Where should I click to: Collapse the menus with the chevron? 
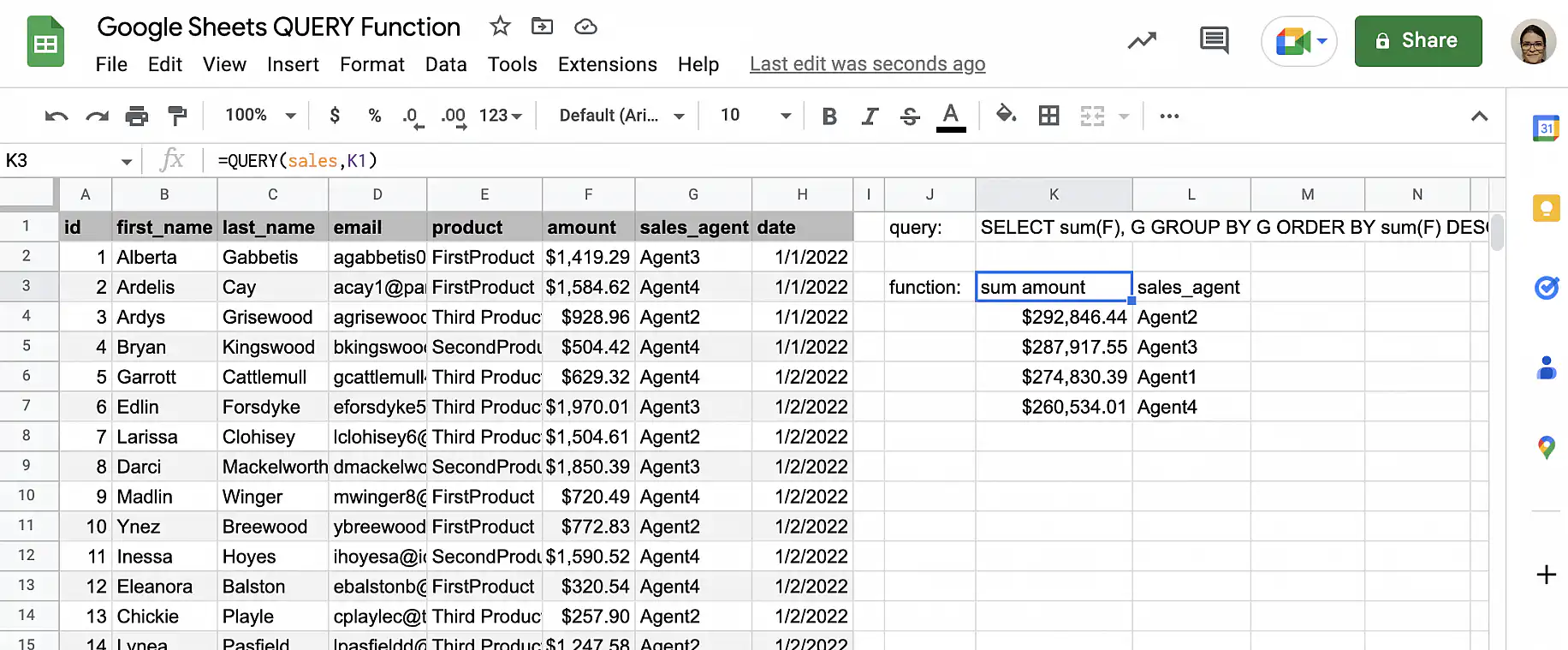click(x=1479, y=116)
